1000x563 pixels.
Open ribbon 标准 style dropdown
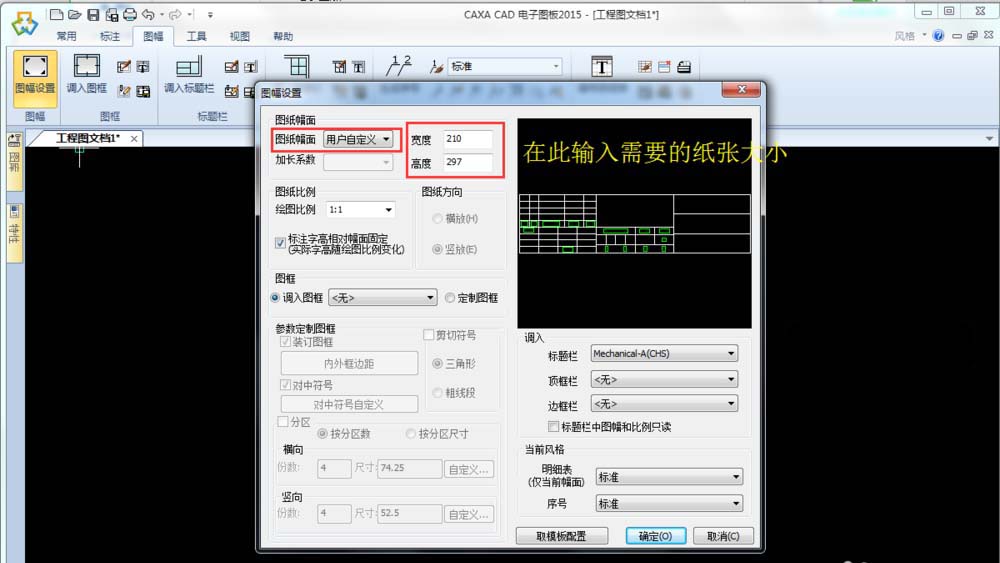click(505, 66)
